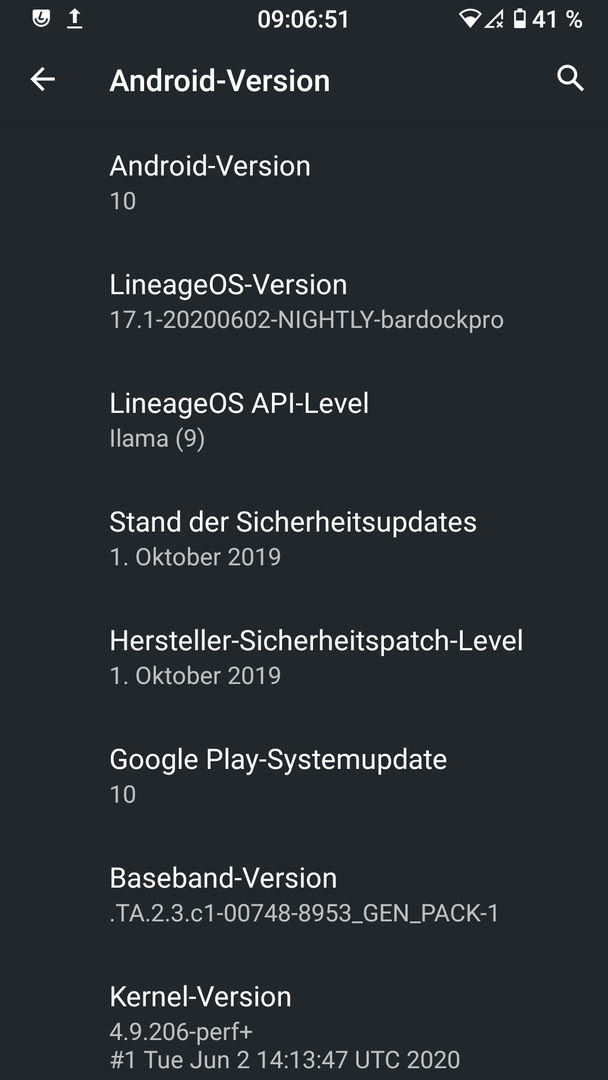Tap the shield notification icon in status bar
Viewport: 608px width, 1080px height.
click(41, 19)
